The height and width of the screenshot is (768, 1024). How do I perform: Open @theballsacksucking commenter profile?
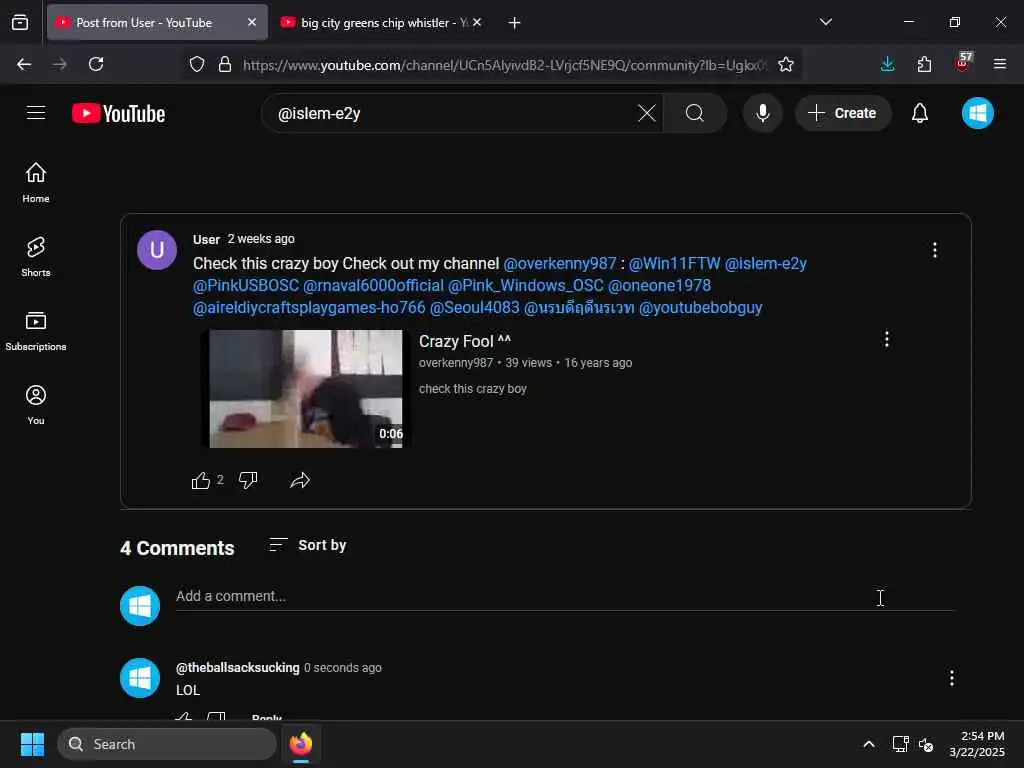(238, 667)
